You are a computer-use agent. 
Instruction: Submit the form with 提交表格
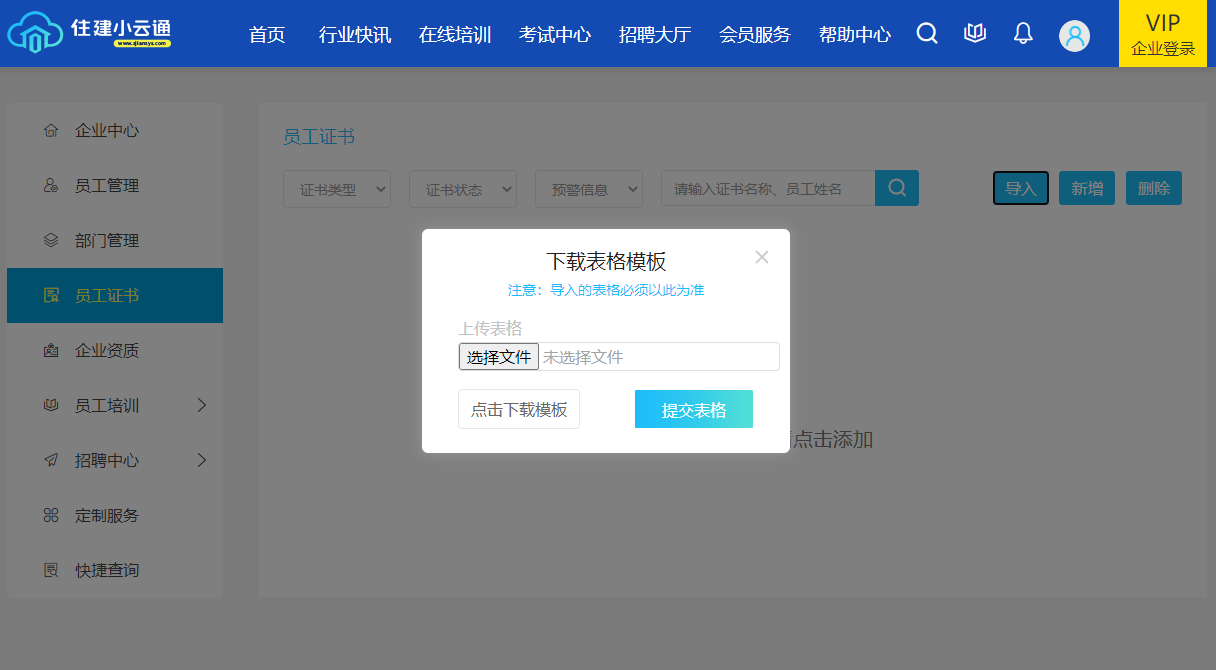(x=694, y=410)
